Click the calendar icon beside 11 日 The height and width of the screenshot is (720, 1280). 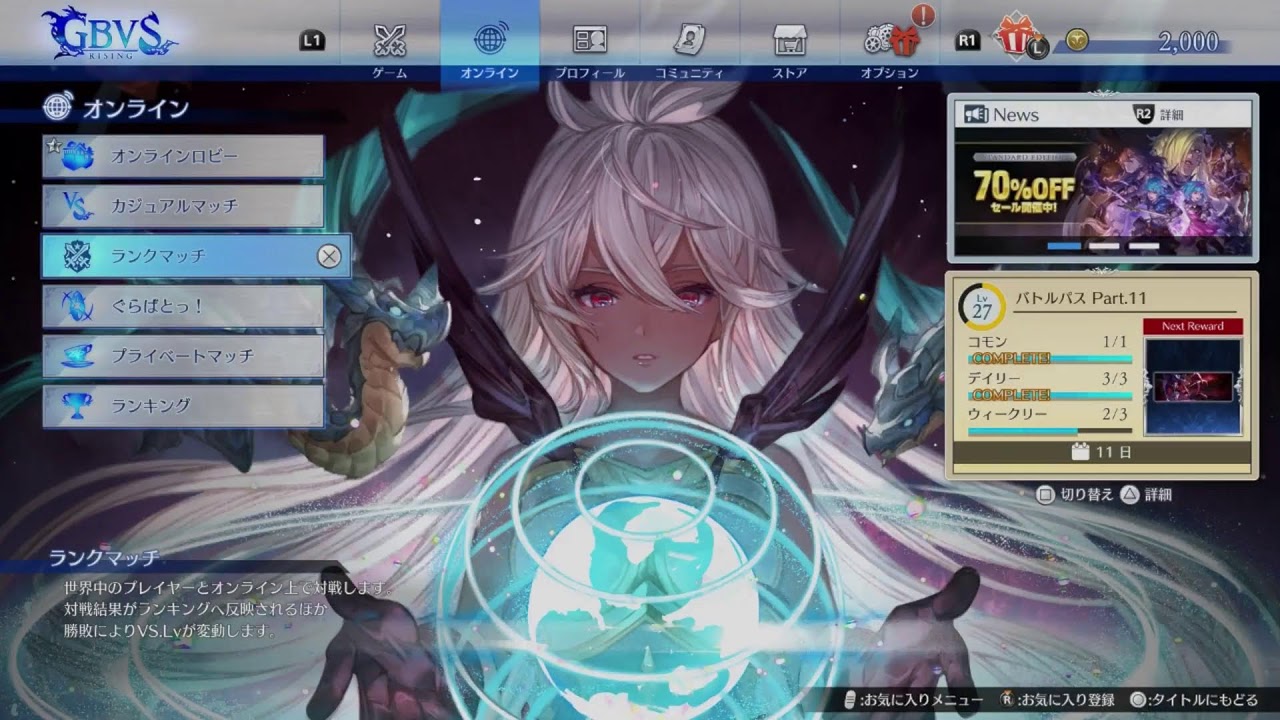click(x=1079, y=452)
